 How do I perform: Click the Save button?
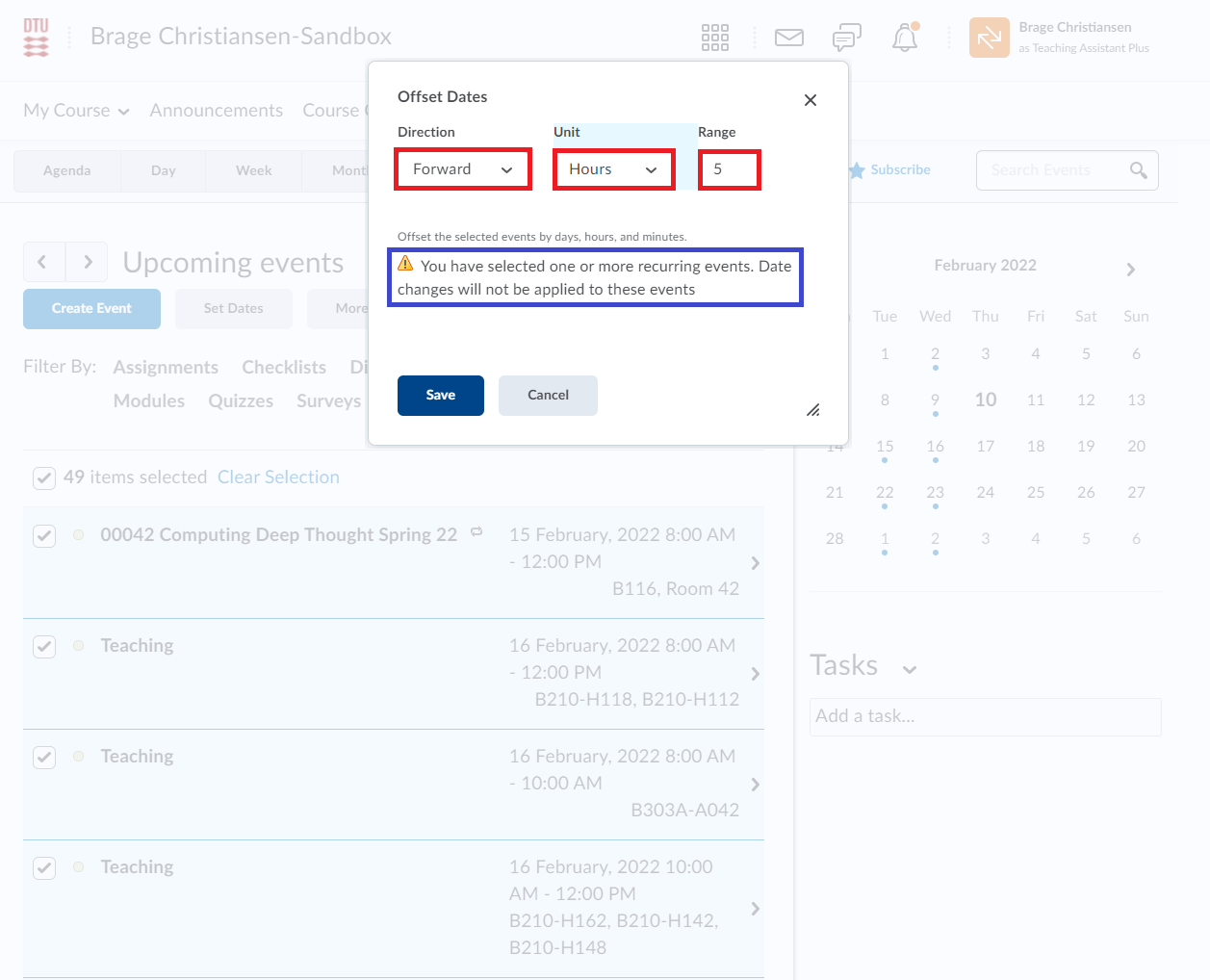pos(440,395)
